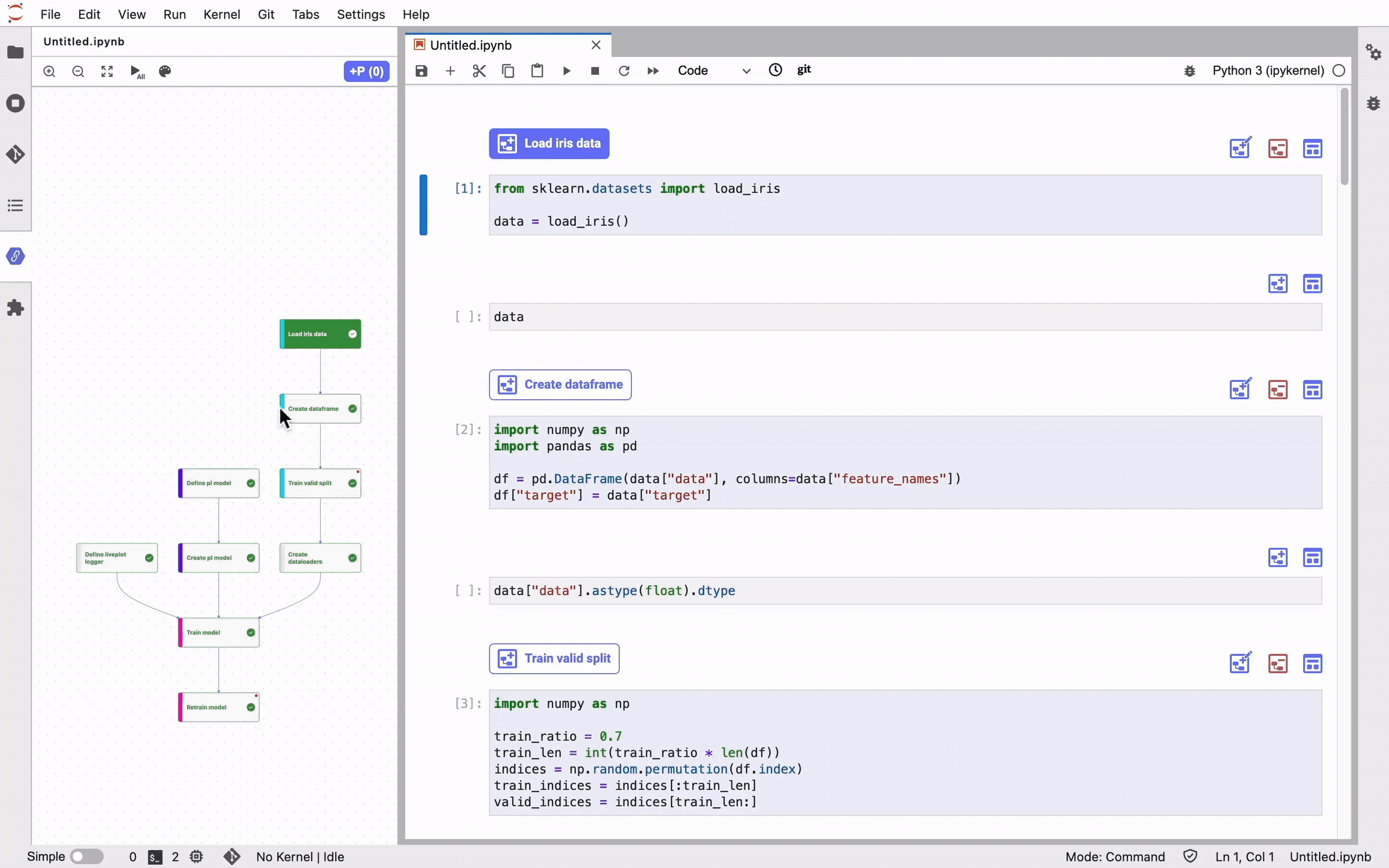Click the Python 3 (ipykernel) kernel selector
This screenshot has height=868, width=1389.
[x=1268, y=71]
